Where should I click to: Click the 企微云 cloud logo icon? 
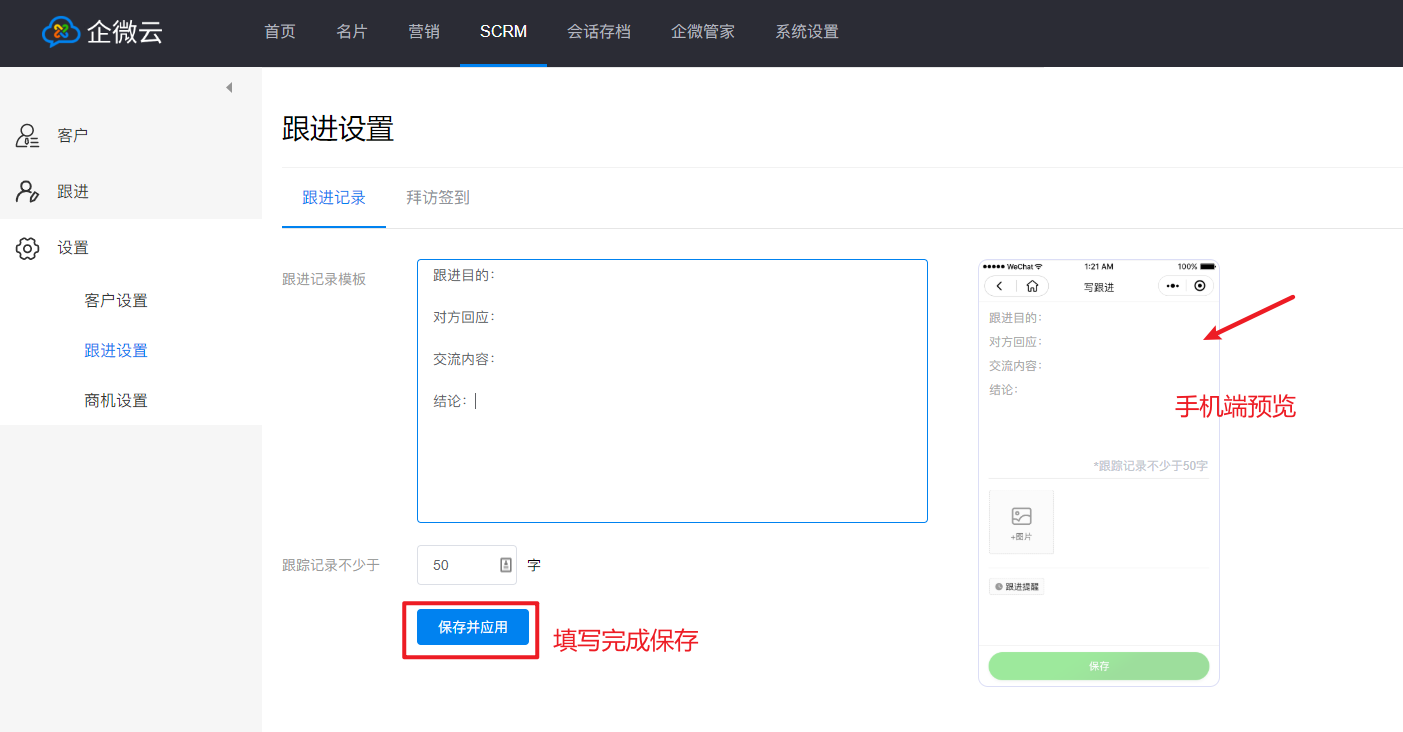pos(61,32)
